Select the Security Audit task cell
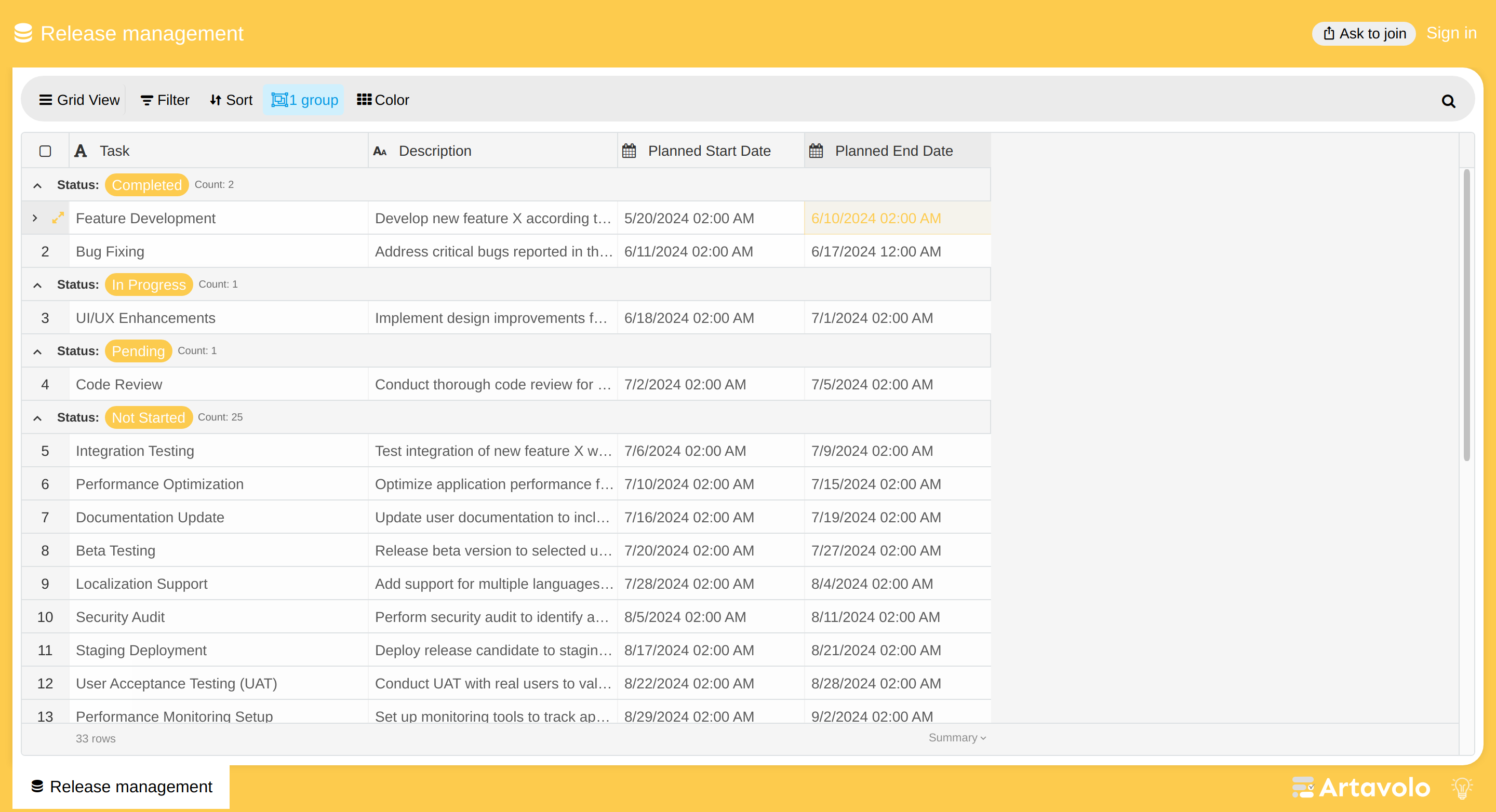The width and height of the screenshot is (1496, 812). [218, 617]
